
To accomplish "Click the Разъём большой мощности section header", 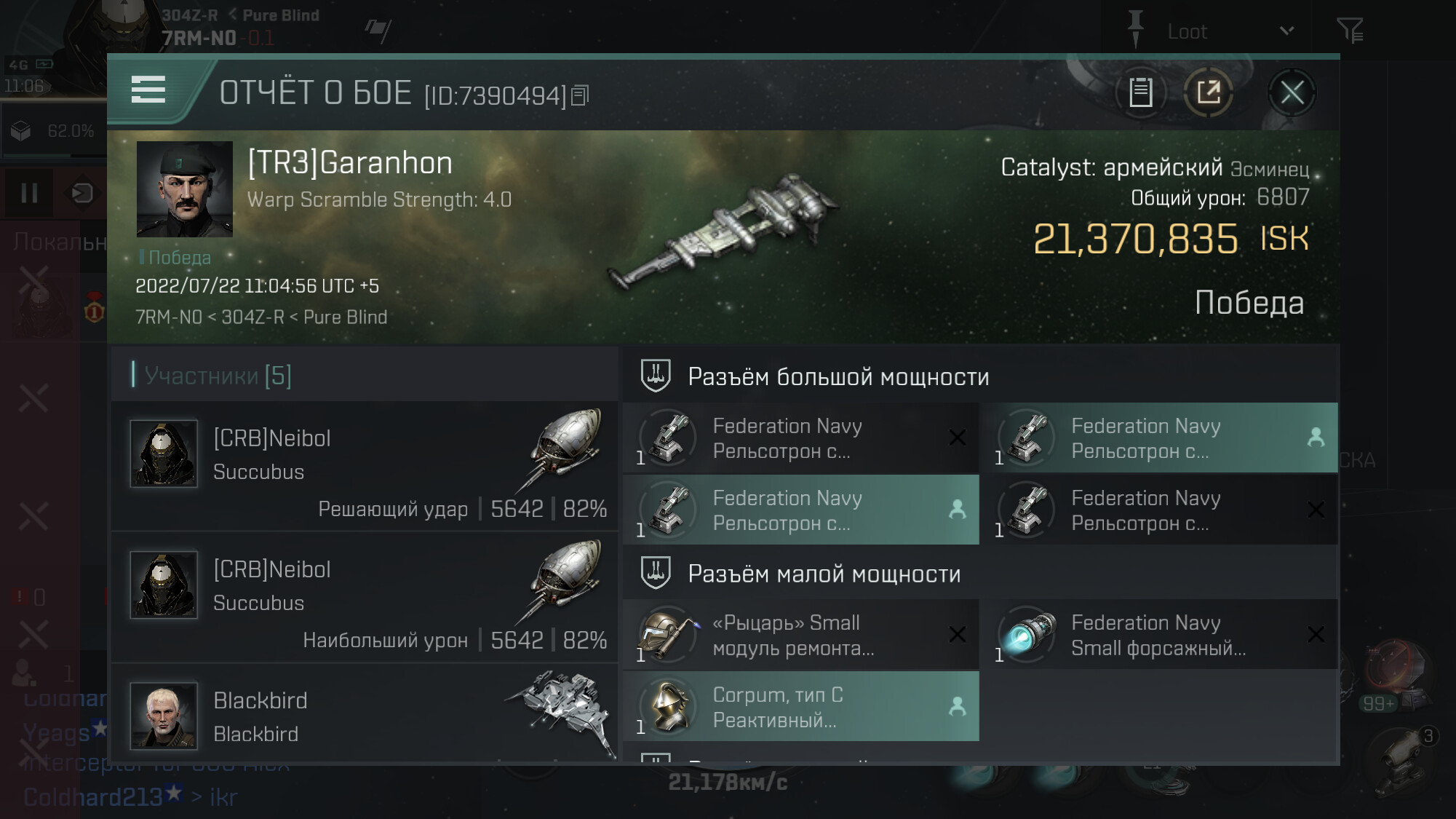I will pos(838,377).
